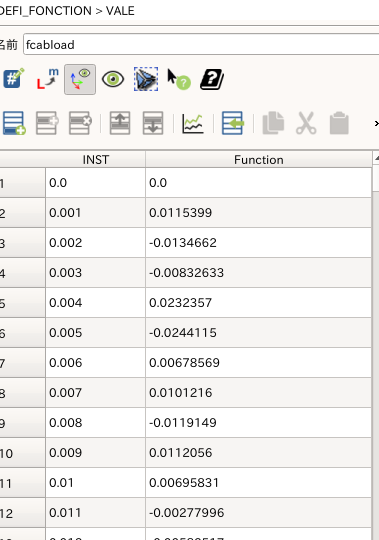
Task: Select Function cell -0.00277996
Action: (x=259, y=512)
